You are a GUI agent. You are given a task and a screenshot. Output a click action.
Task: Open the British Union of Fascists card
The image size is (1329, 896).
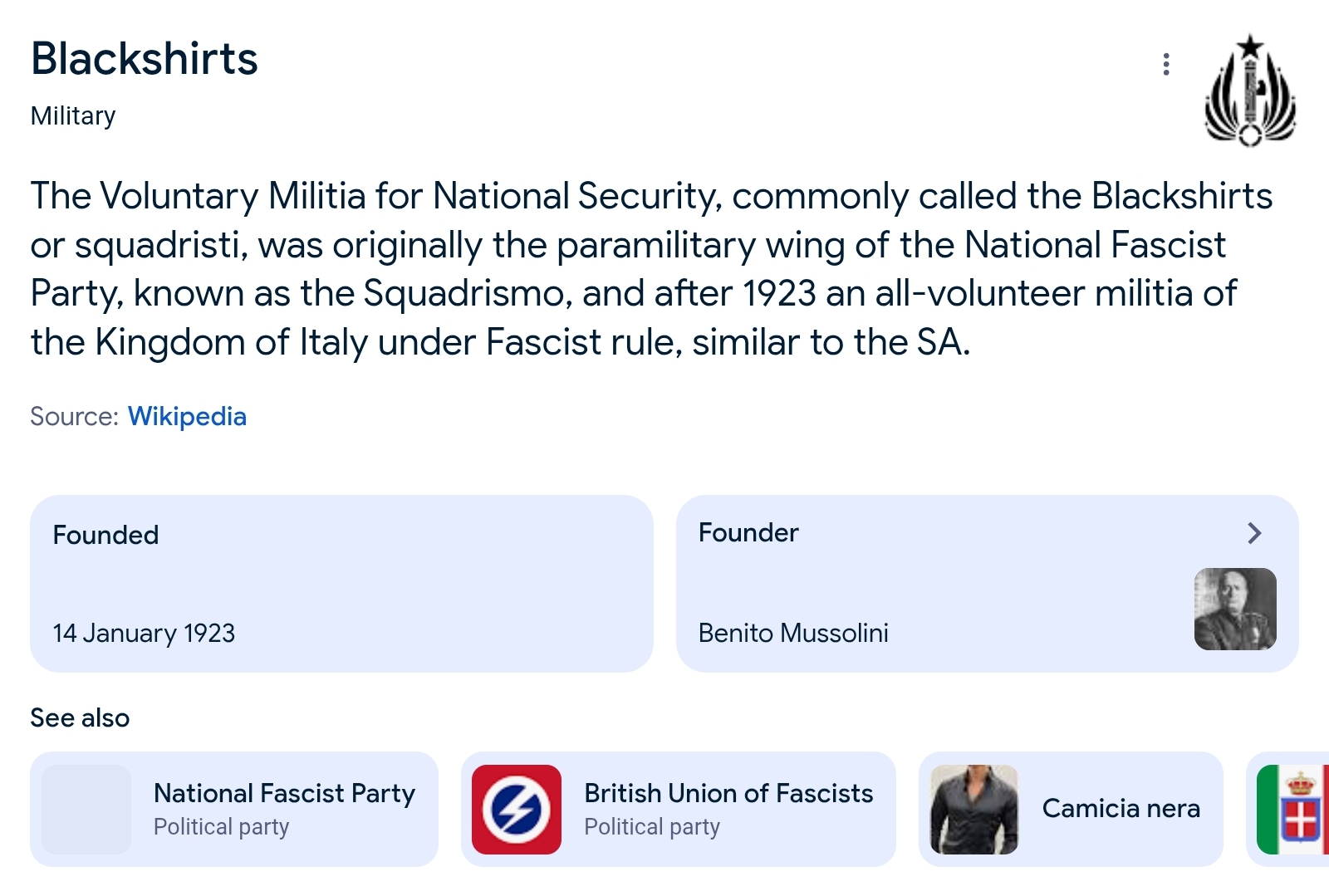pyautogui.click(x=728, y=808)
